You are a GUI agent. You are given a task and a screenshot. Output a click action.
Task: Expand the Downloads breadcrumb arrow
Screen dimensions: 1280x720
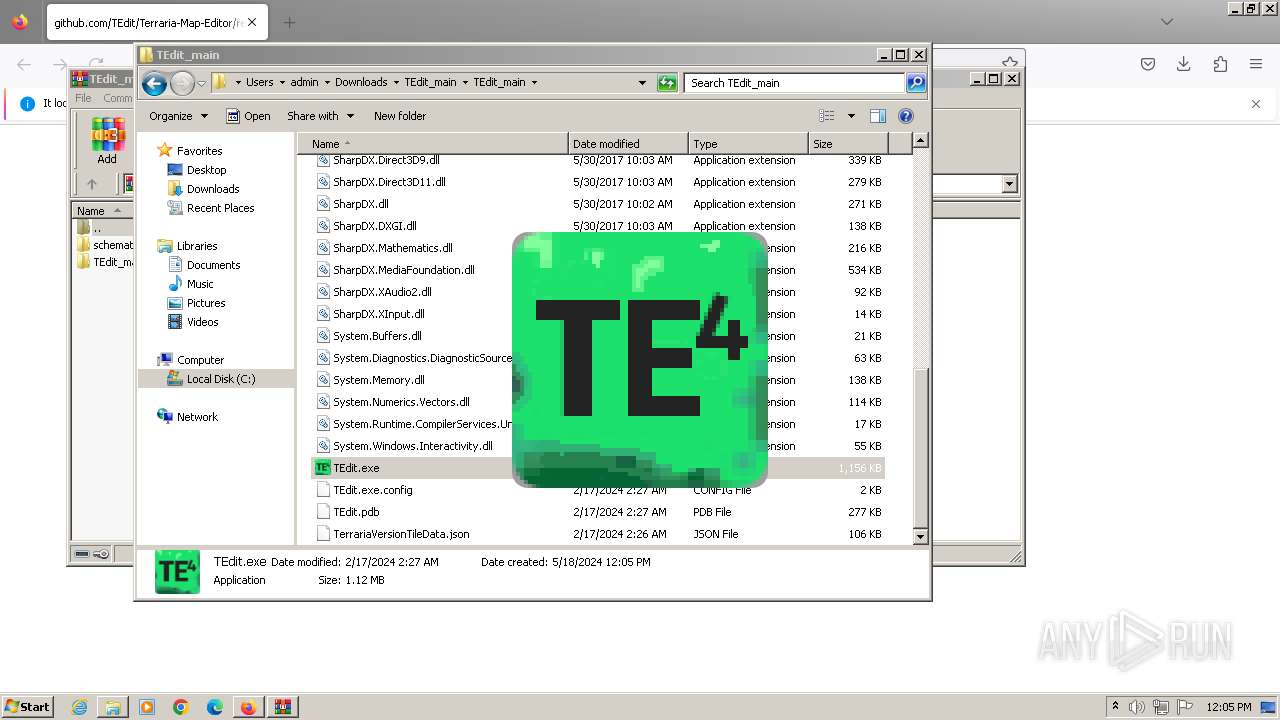[x=396, y=83]
